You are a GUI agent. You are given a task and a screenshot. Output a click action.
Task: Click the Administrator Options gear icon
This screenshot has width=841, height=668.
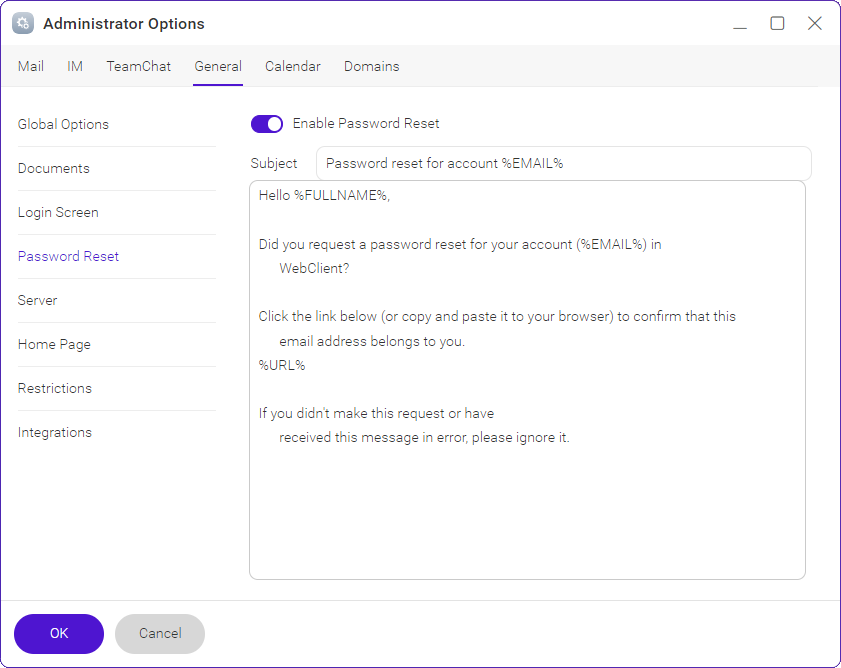(23, 24)
